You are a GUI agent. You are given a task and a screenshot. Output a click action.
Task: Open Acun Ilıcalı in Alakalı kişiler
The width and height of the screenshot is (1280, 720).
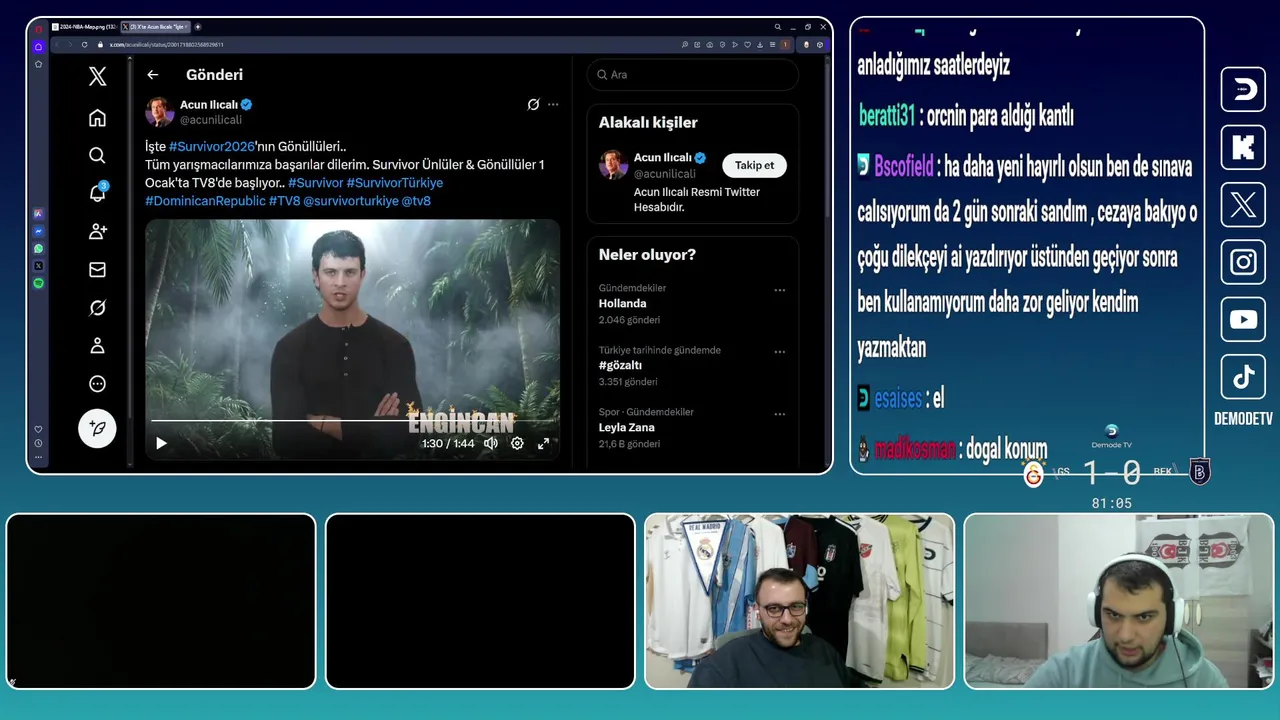pos(664,158)
